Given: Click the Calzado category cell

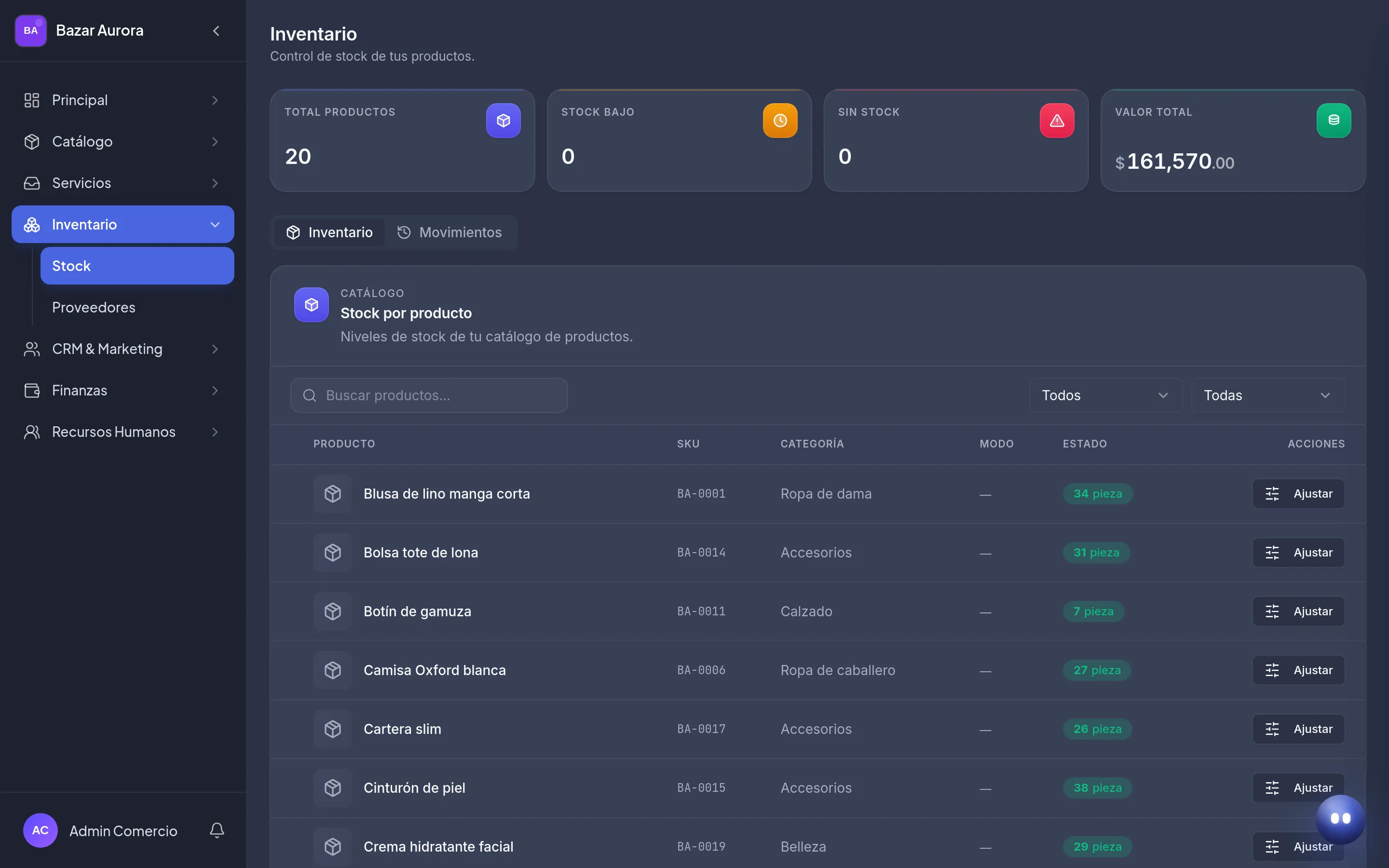Looking at the screenshot, I should pos(806,611).
